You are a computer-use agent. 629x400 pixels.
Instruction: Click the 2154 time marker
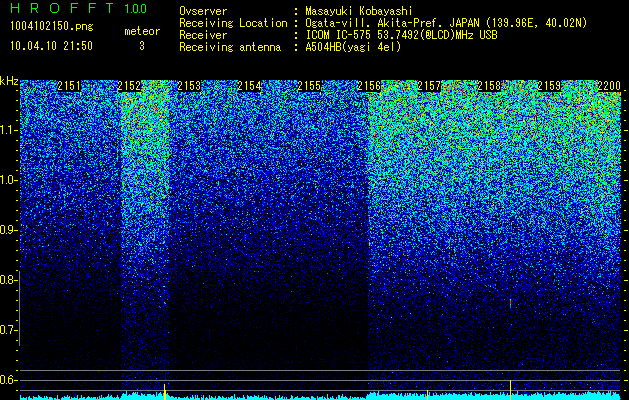tap(249, 86)
